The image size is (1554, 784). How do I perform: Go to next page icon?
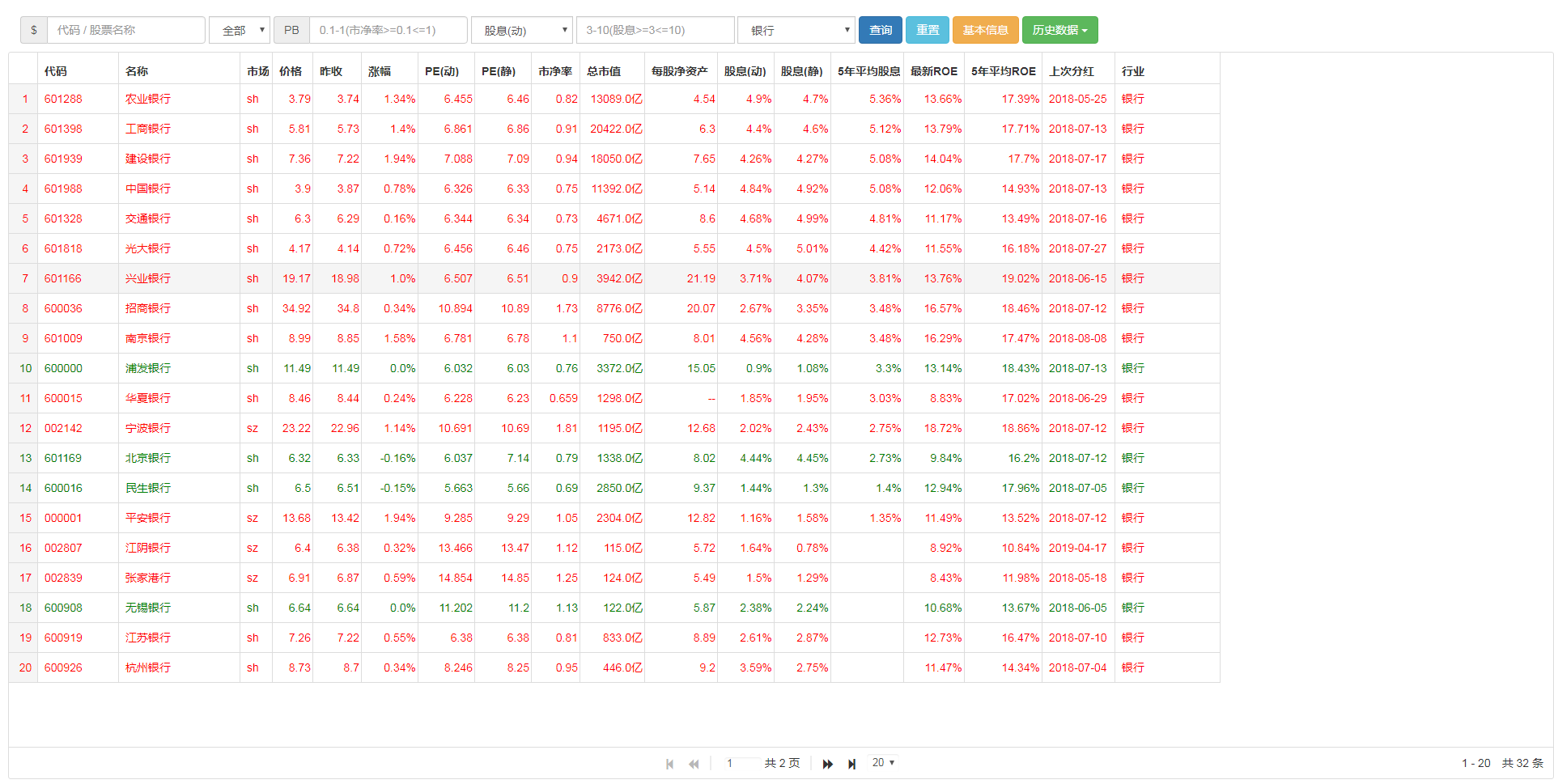827,764
